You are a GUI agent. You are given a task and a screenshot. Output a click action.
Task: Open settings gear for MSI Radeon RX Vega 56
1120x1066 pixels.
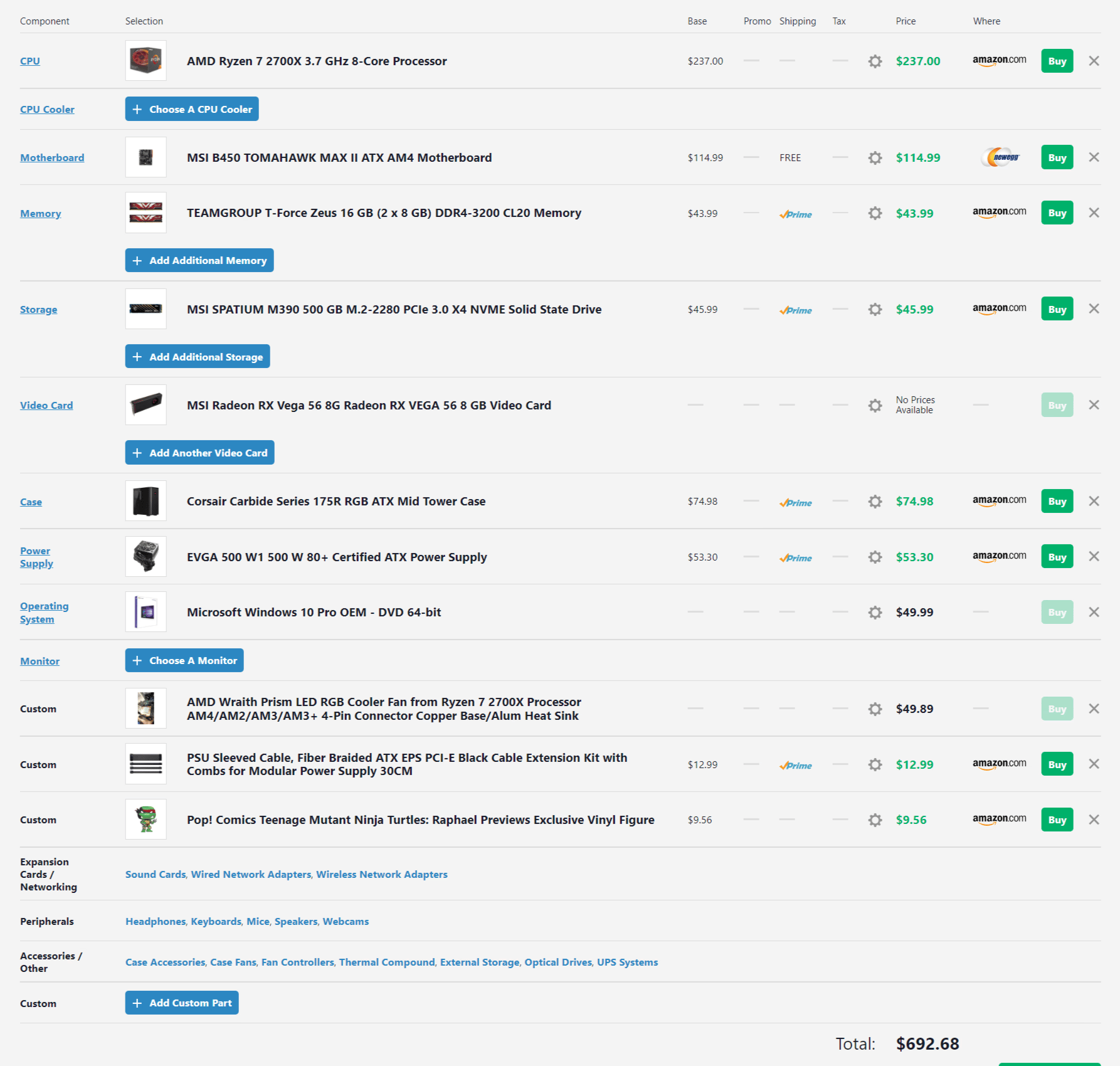875,405
